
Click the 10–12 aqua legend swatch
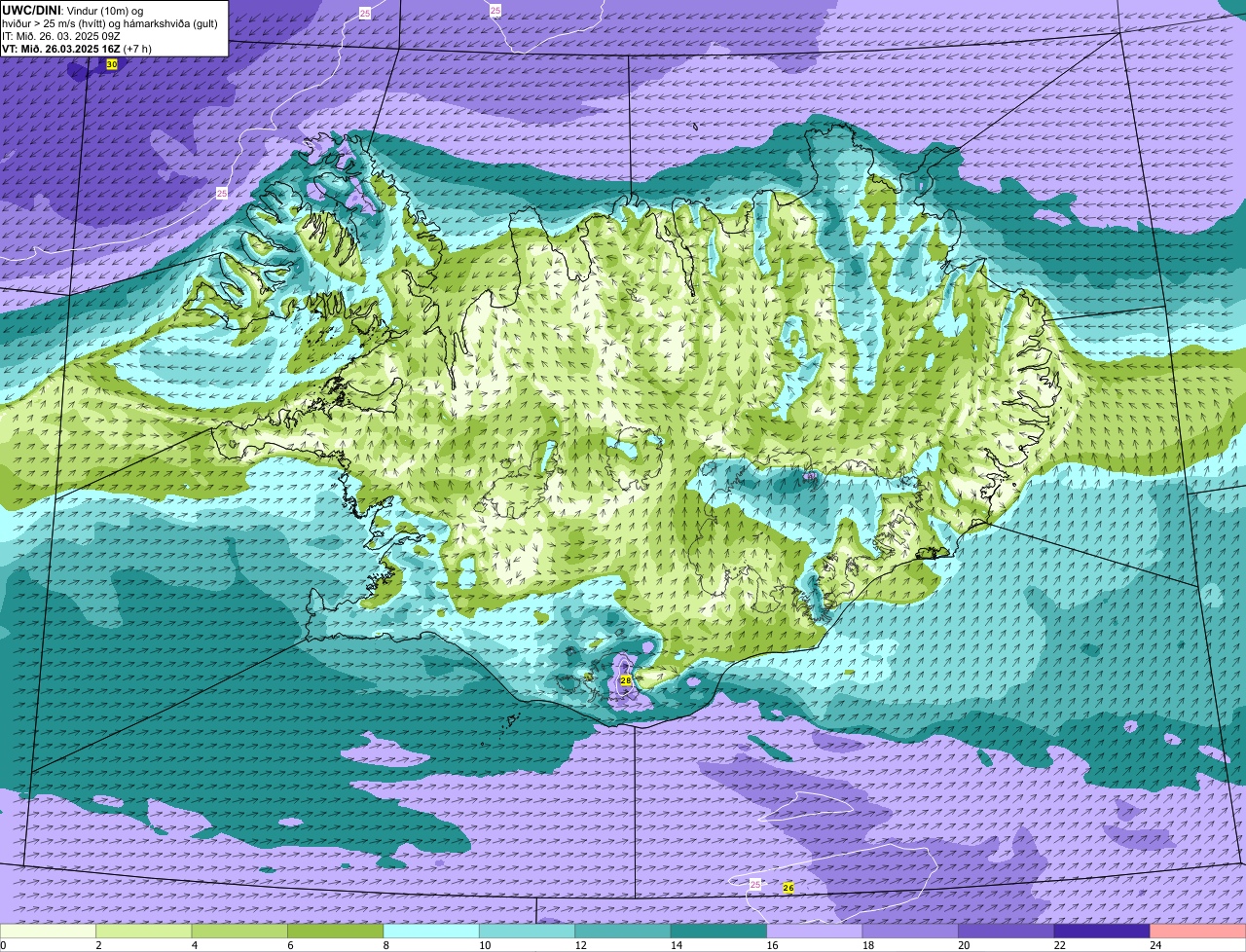[x=528, y=932]
